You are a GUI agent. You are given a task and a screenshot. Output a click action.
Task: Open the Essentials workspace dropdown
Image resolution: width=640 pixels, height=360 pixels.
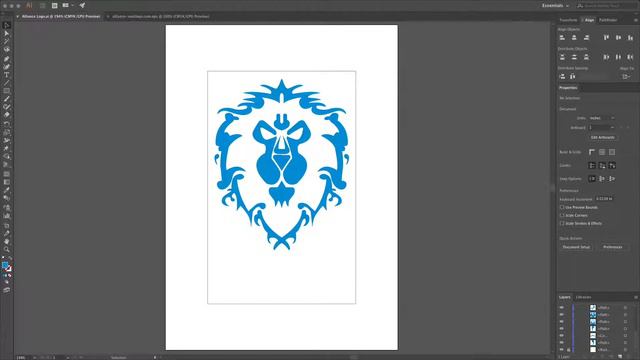[x=555, y=6]
